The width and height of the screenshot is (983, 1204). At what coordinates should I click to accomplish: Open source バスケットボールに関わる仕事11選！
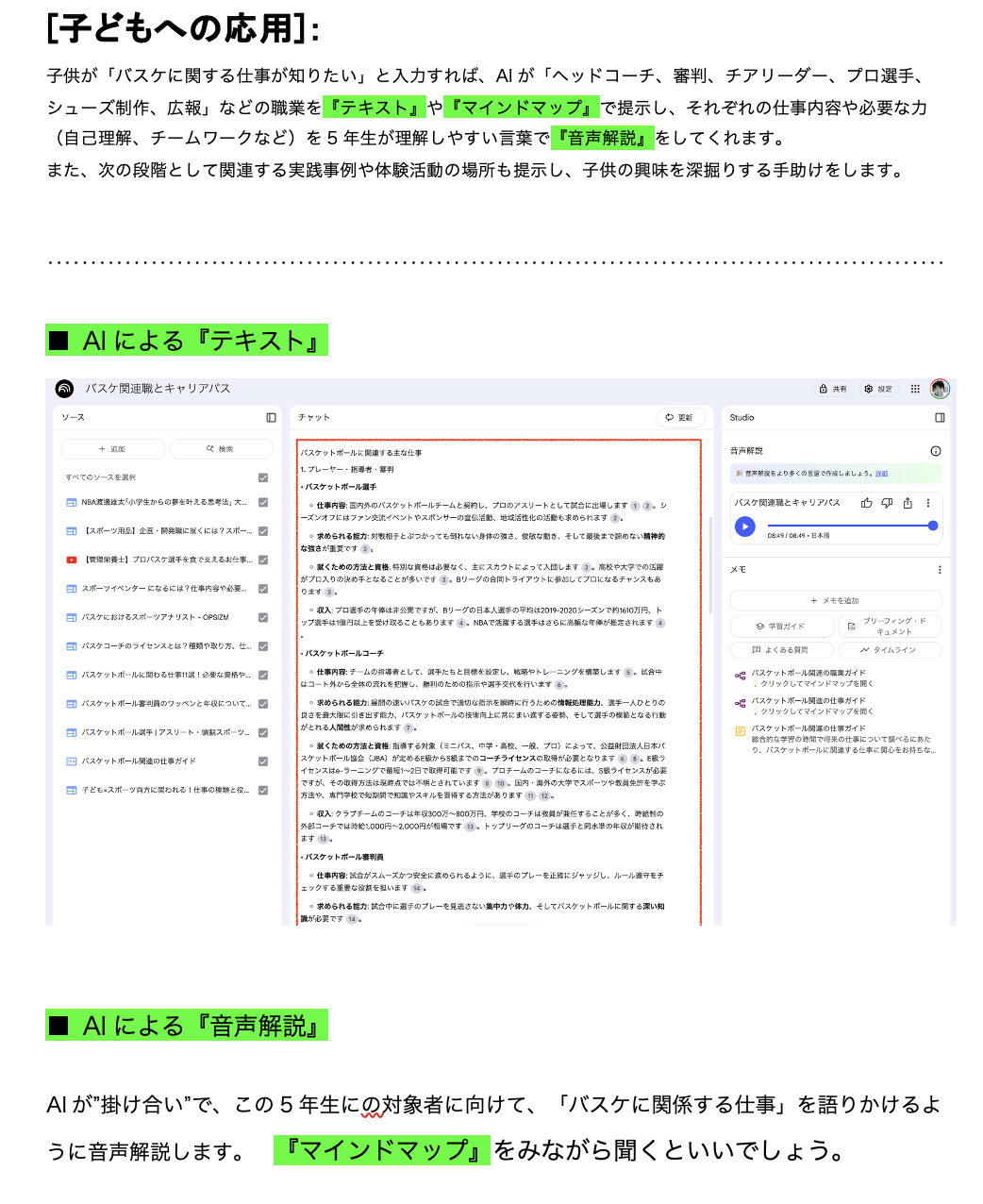(166, 675)
